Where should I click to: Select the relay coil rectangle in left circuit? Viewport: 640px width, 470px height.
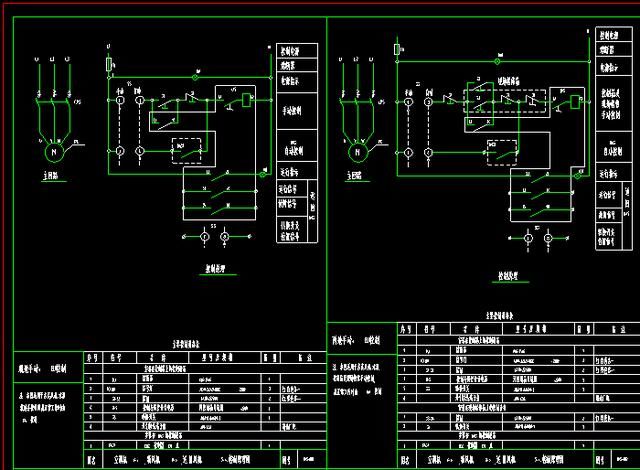point(247,100)
